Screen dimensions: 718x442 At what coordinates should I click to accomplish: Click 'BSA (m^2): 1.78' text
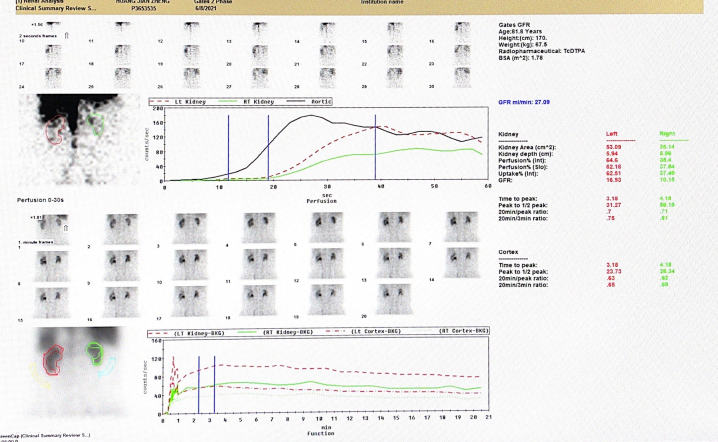[520, 58]
